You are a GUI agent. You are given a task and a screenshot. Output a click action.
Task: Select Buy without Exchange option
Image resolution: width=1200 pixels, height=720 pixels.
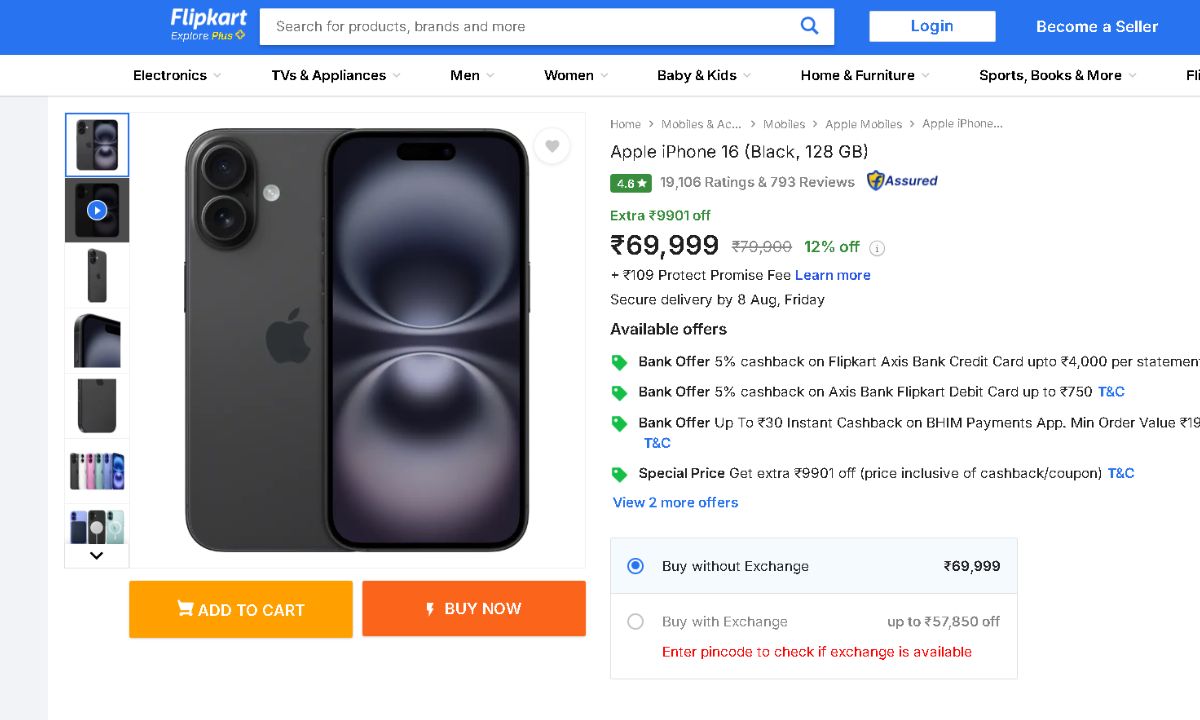(635, 566)
